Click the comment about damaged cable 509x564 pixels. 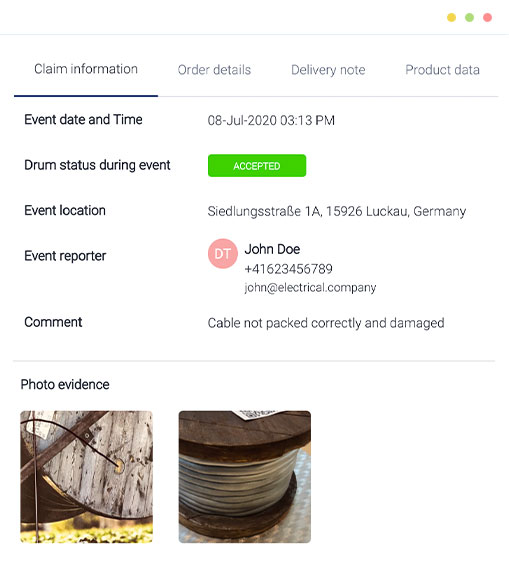(326, 323)
